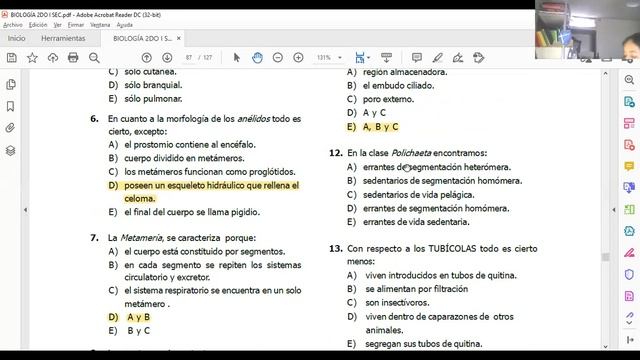Switch to the Herramientas tab
The image size is (640, 360).
[63, 38]
